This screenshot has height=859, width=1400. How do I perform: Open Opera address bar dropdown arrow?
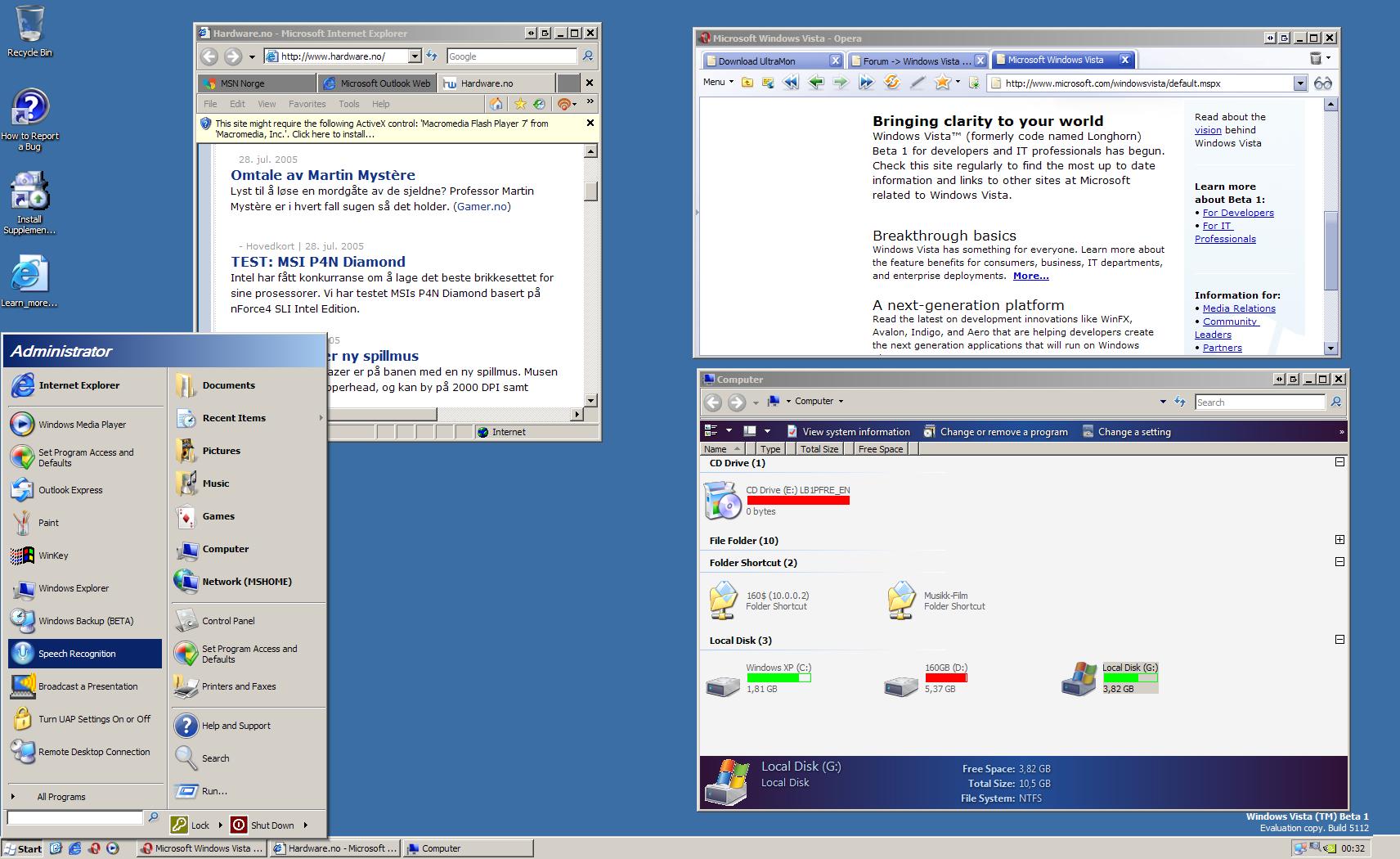pyautogui.click(x=1300, y=83)
